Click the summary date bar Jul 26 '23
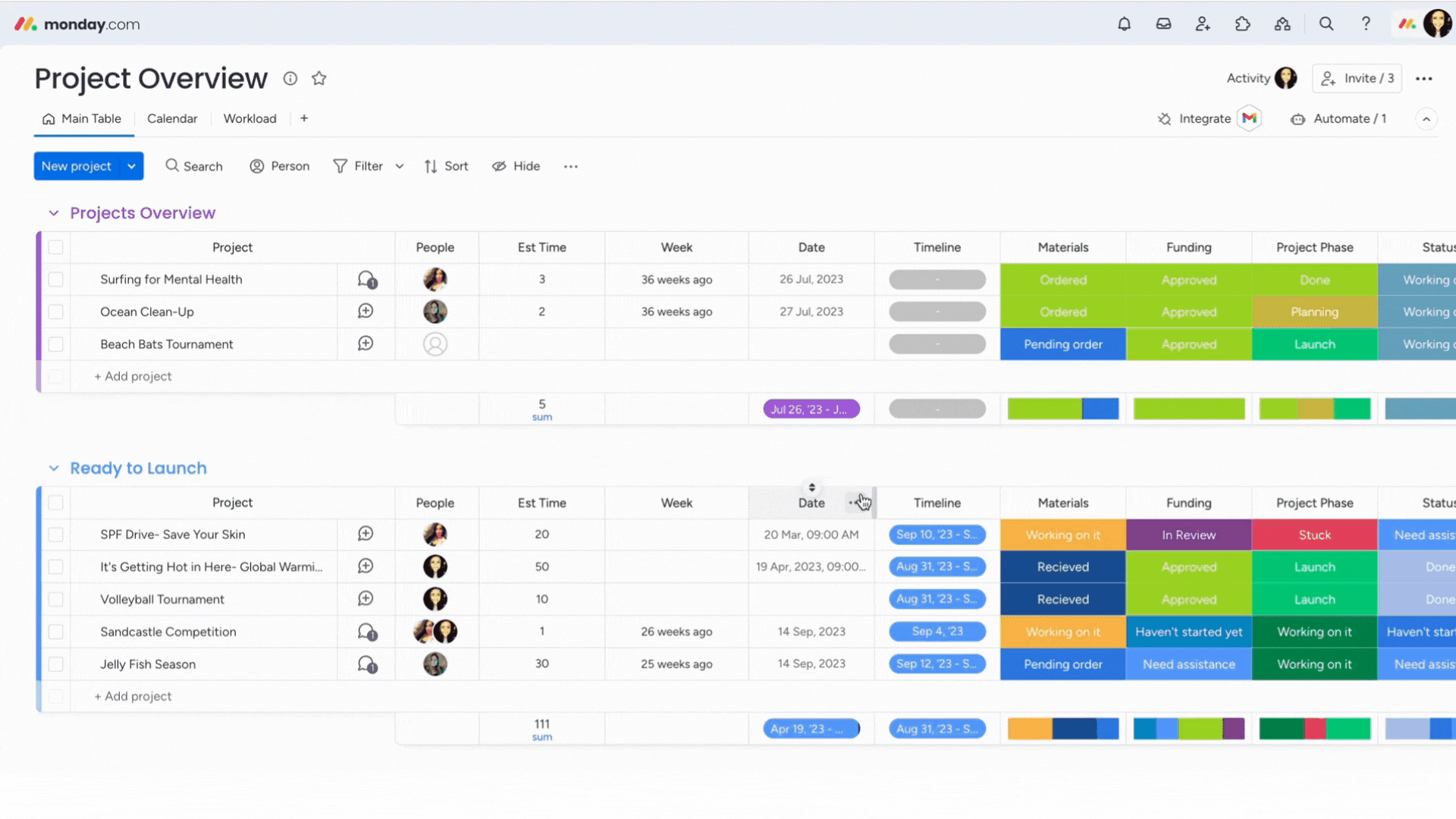This screenshot has width=1456, height=819. [x=811, y=408]
